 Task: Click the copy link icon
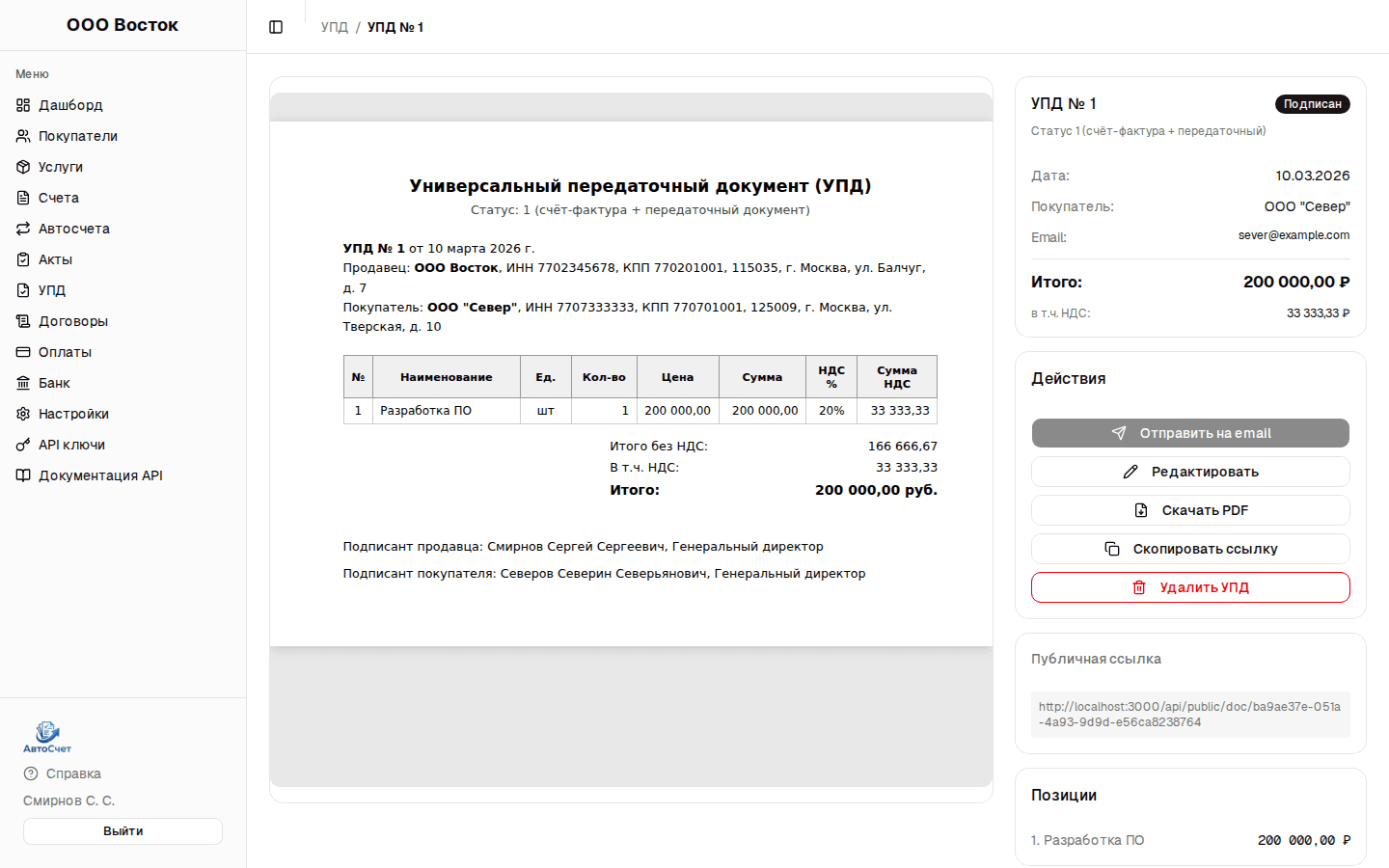coord(1112,549)
